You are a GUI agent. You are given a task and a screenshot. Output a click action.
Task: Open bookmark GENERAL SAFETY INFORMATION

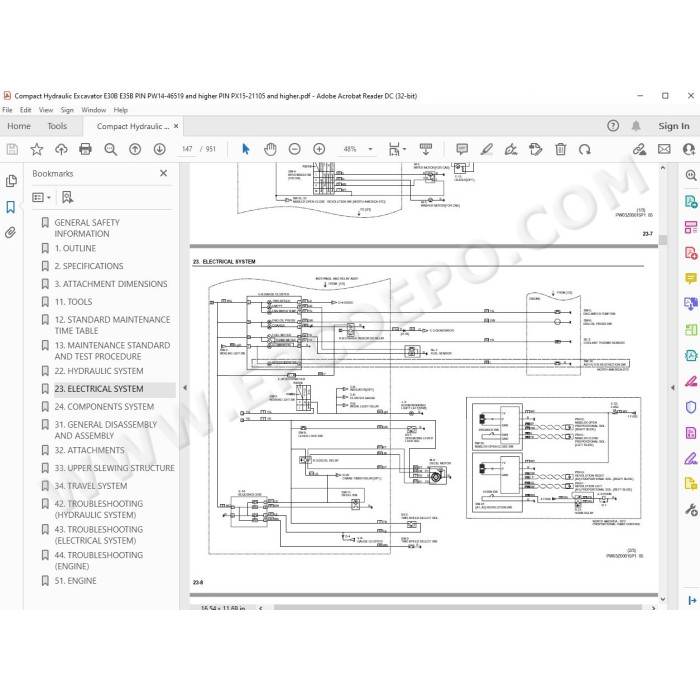pos(87,228)
